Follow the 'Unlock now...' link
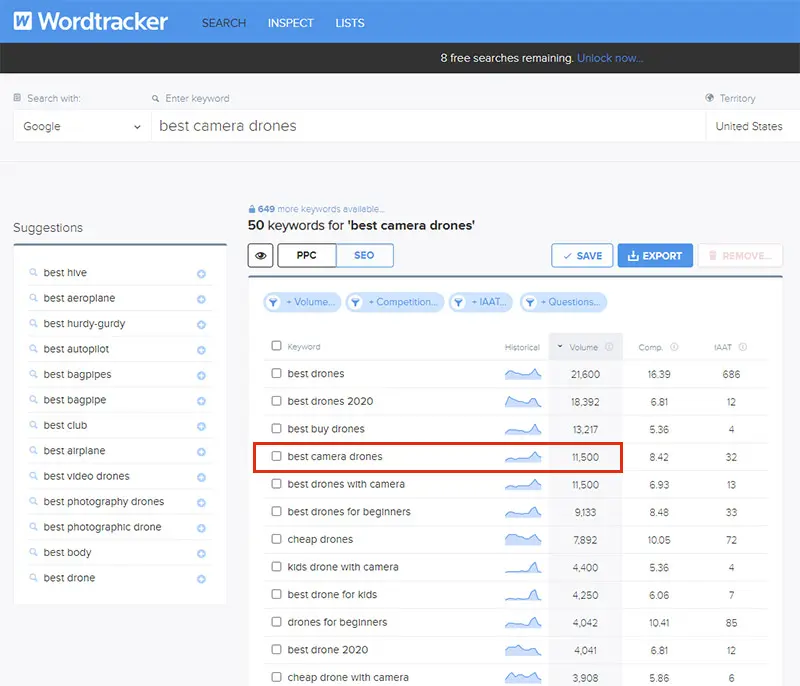 [x=610, y=58]
